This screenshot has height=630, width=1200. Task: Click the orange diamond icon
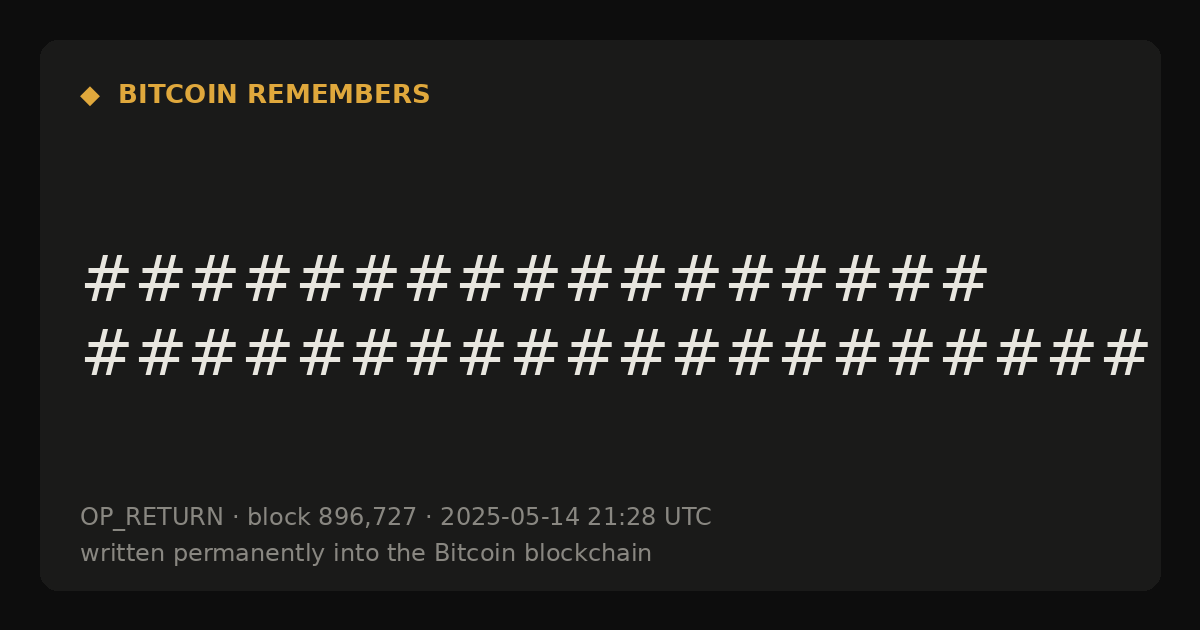[90, 96]
